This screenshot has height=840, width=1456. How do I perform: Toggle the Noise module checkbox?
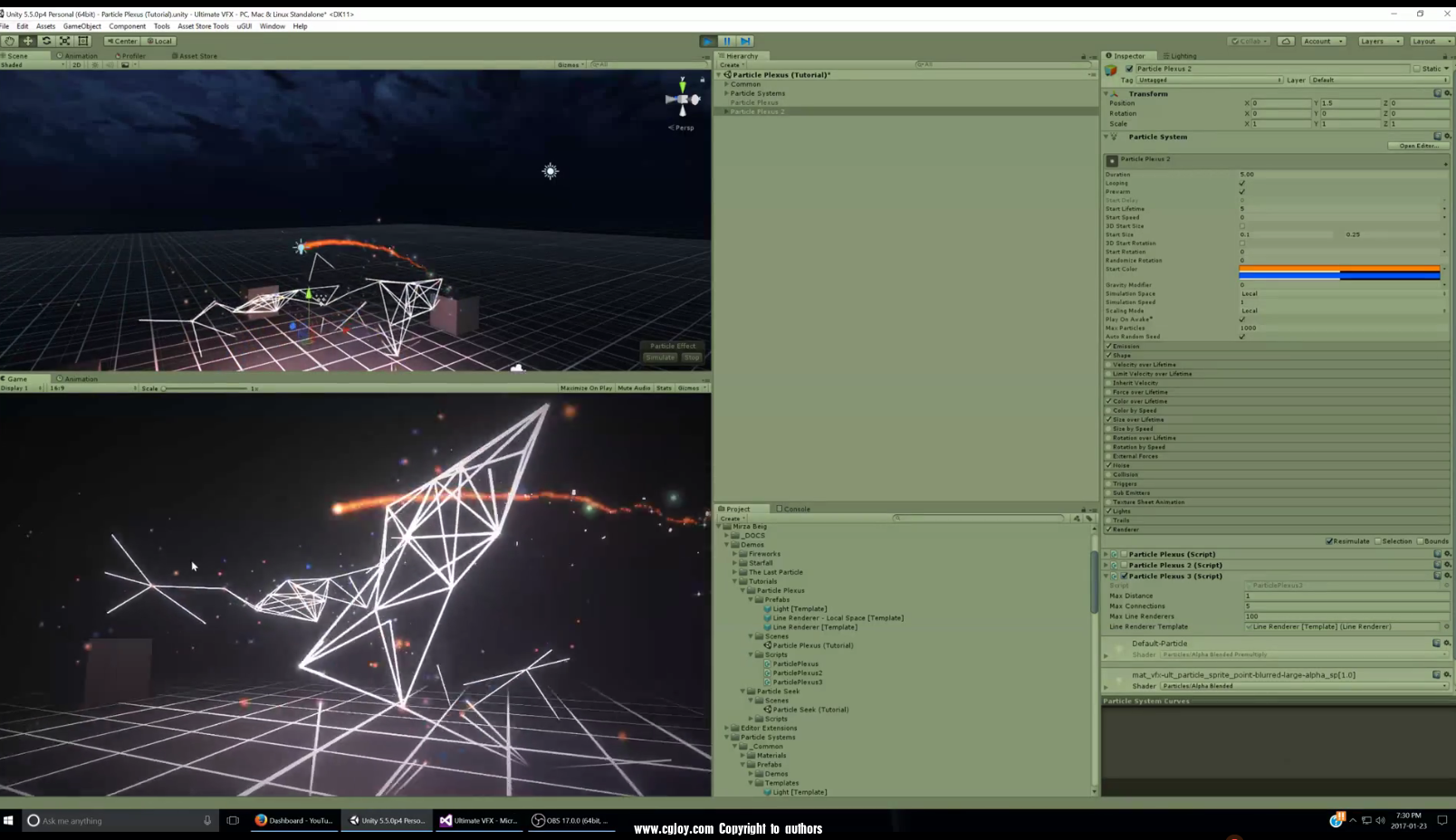click(1108, 465)
